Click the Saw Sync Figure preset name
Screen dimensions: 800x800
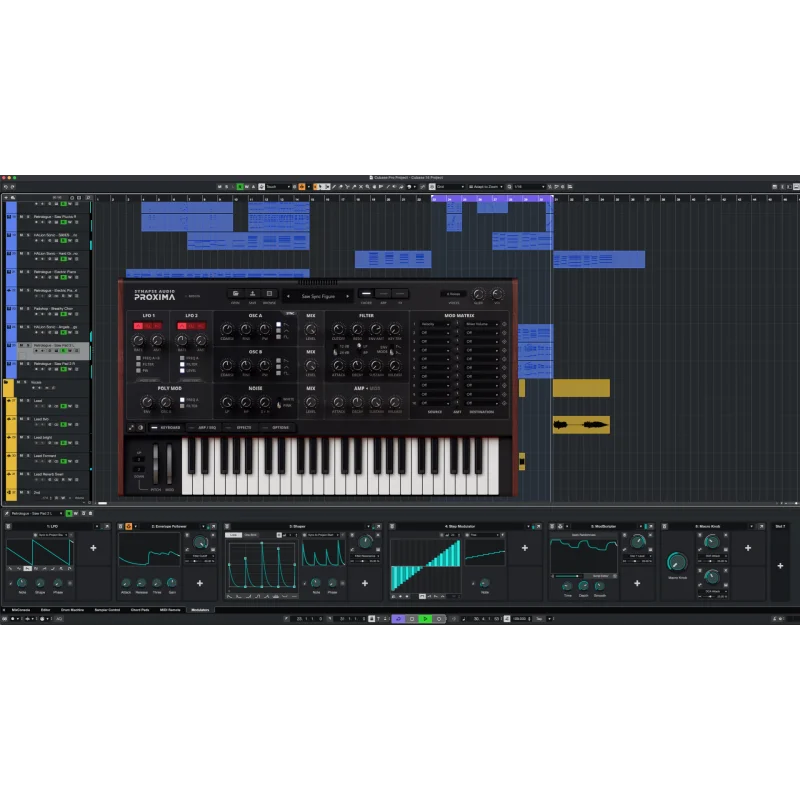point(318,296)
